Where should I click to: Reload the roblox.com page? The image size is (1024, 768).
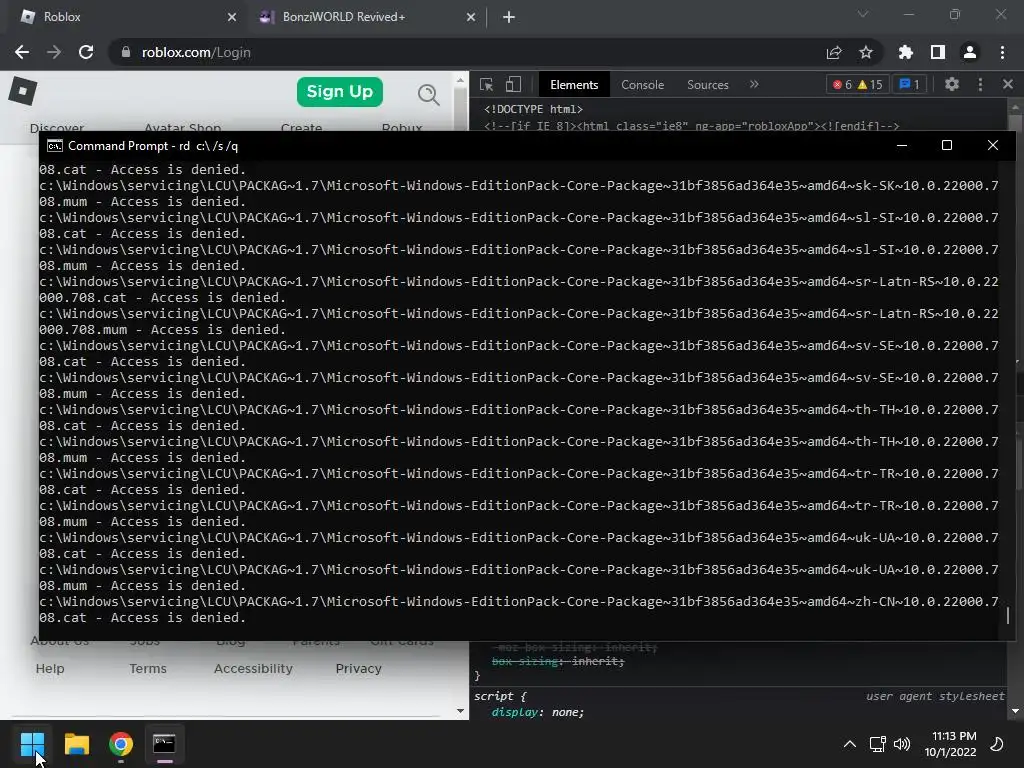pyautogui.click(x=86, y=52)
